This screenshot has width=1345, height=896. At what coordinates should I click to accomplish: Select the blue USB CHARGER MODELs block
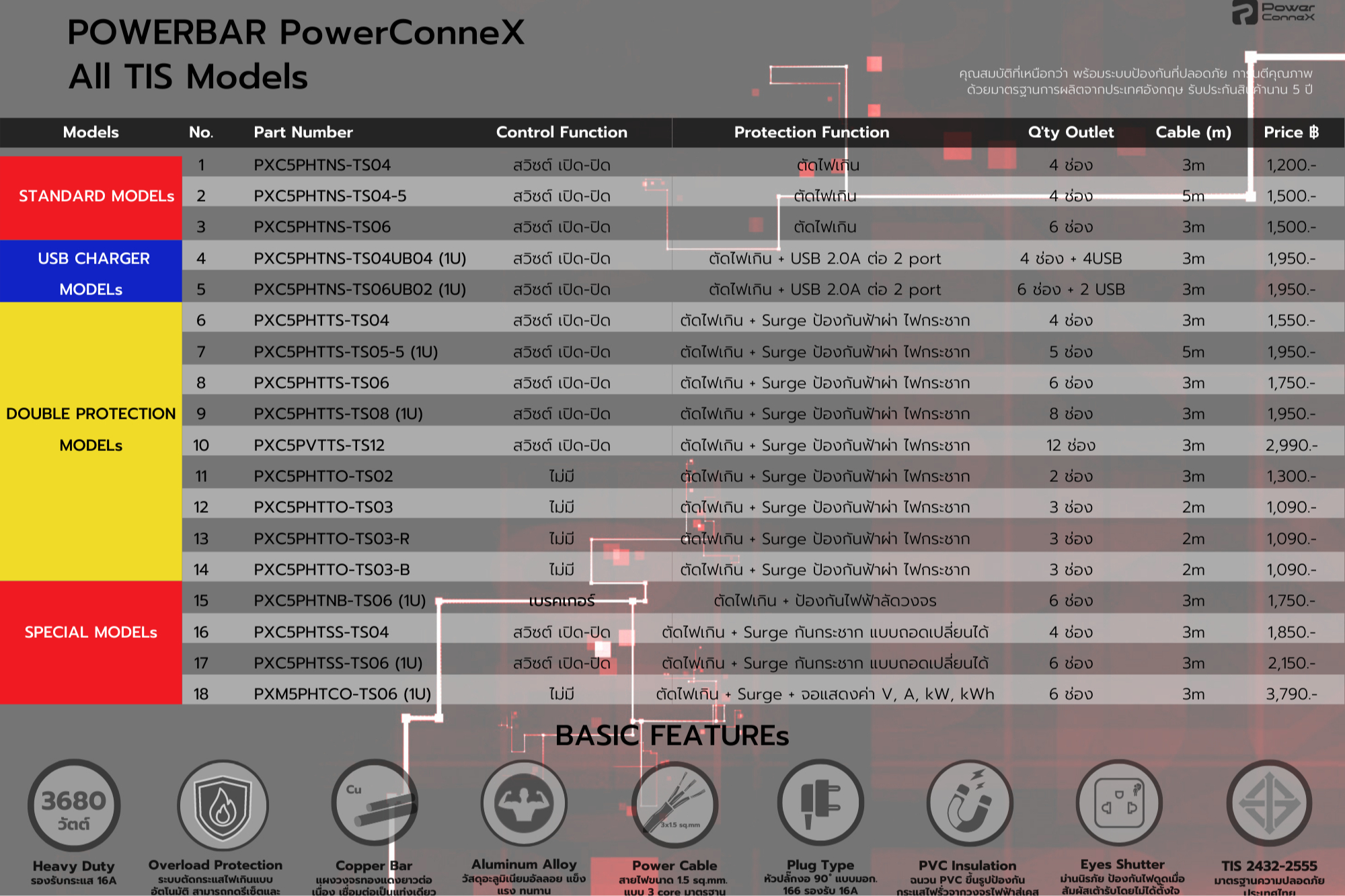tap(91, 273)
